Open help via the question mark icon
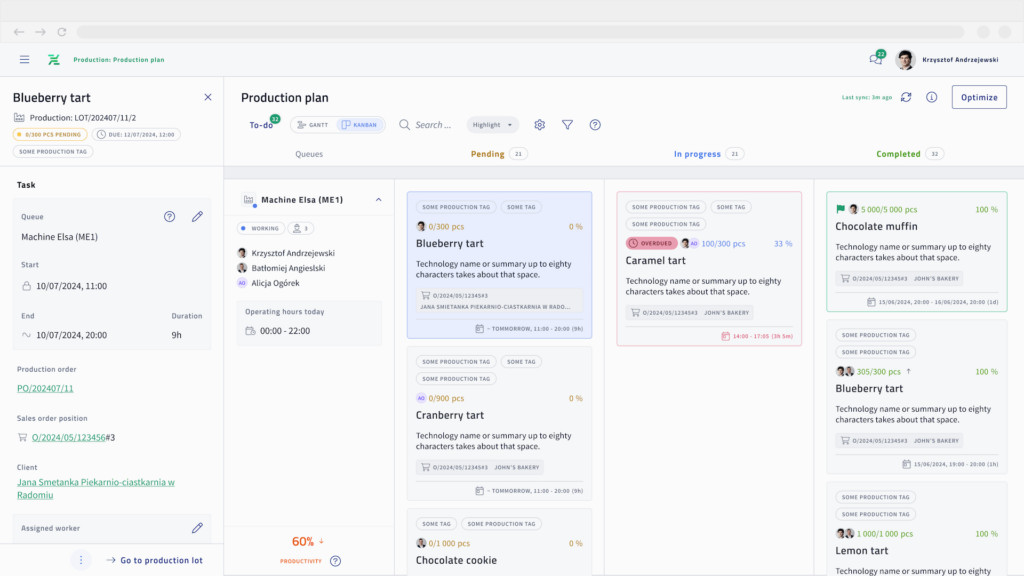 click(594, 124)
